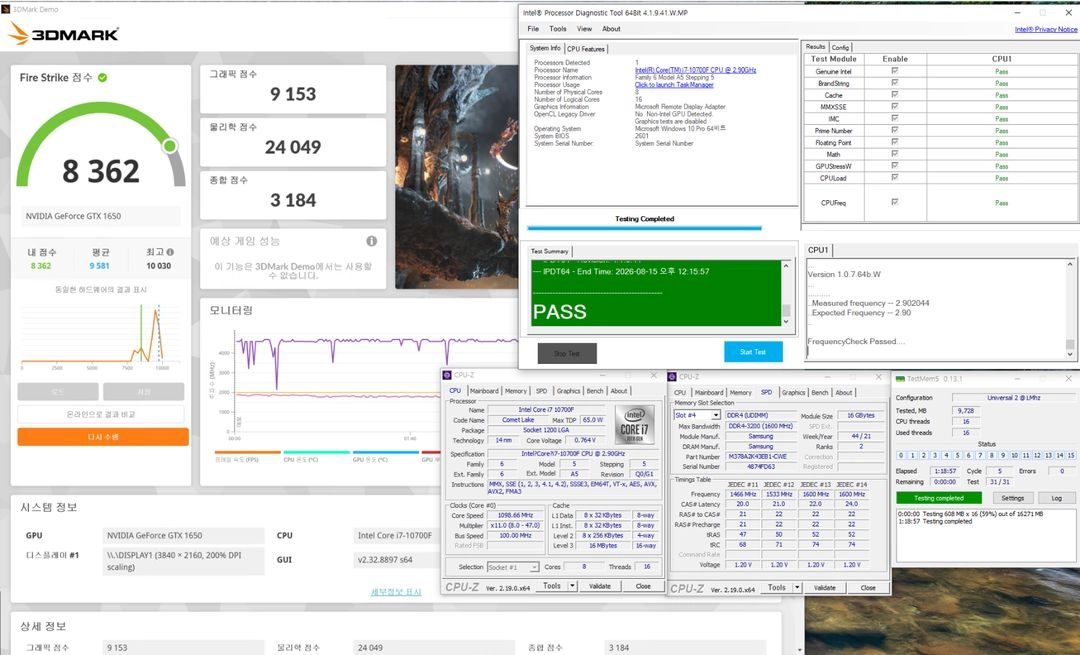Click Validate in the left CPU-Z window
The height and width of the screenshot is (655, 1080).
tap(600, 586)
